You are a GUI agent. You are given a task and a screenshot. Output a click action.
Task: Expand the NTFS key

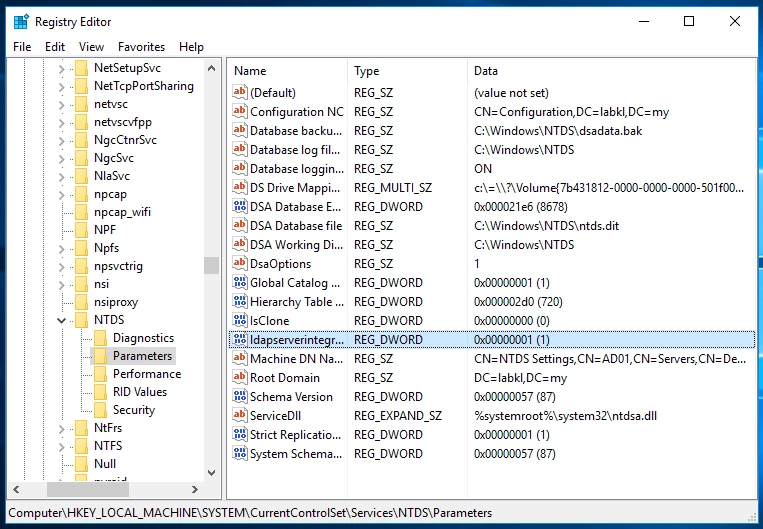pos(61,447)
